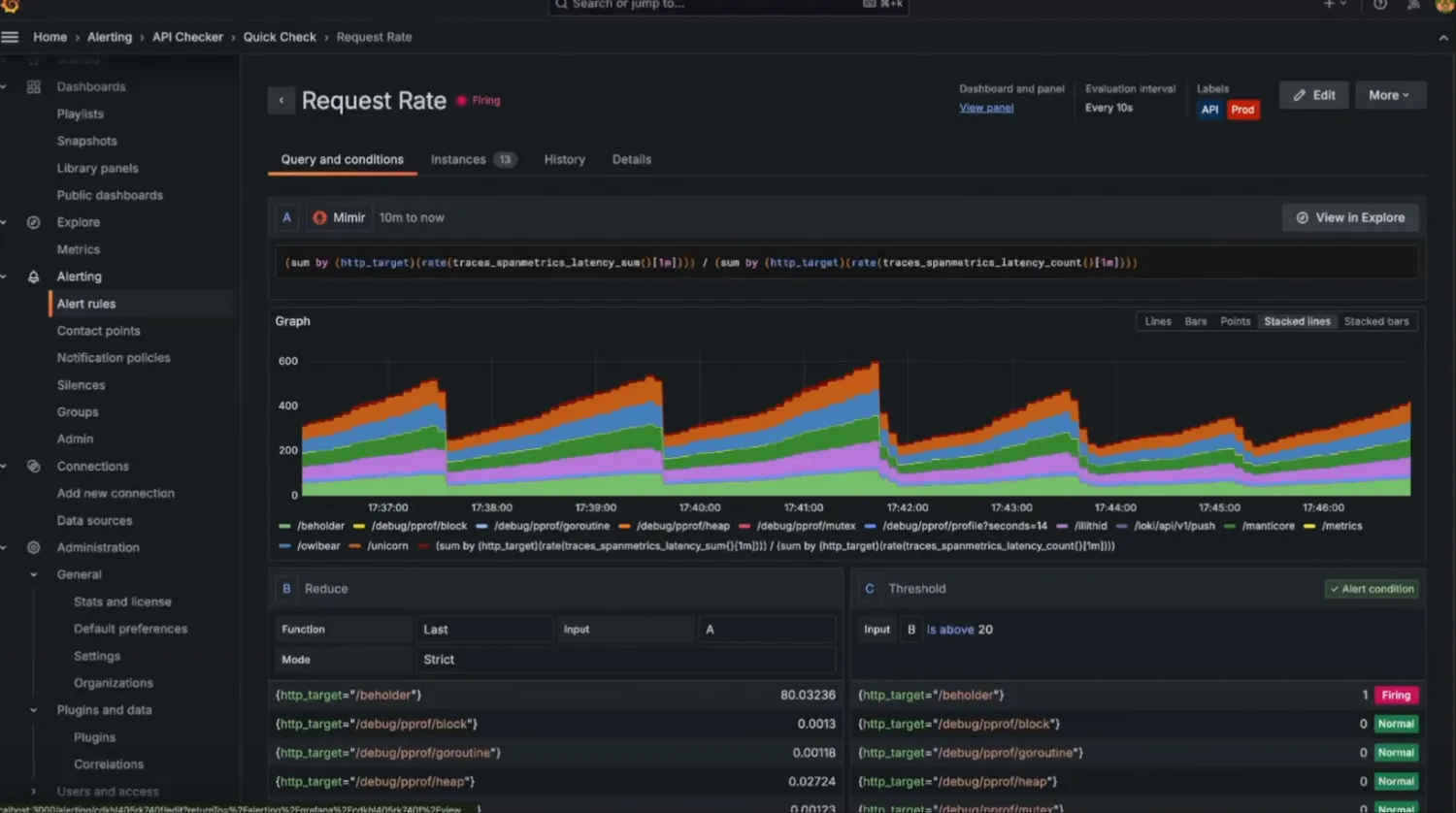Screen dimensions: 1456x813
Task: Choose the Points graph style
Action: coord(1235,322)
